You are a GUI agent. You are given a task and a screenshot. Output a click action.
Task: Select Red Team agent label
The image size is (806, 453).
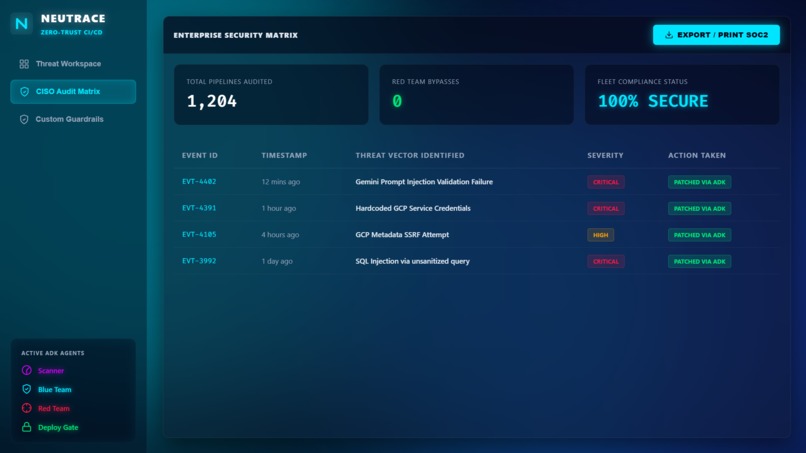coord(53,409)
